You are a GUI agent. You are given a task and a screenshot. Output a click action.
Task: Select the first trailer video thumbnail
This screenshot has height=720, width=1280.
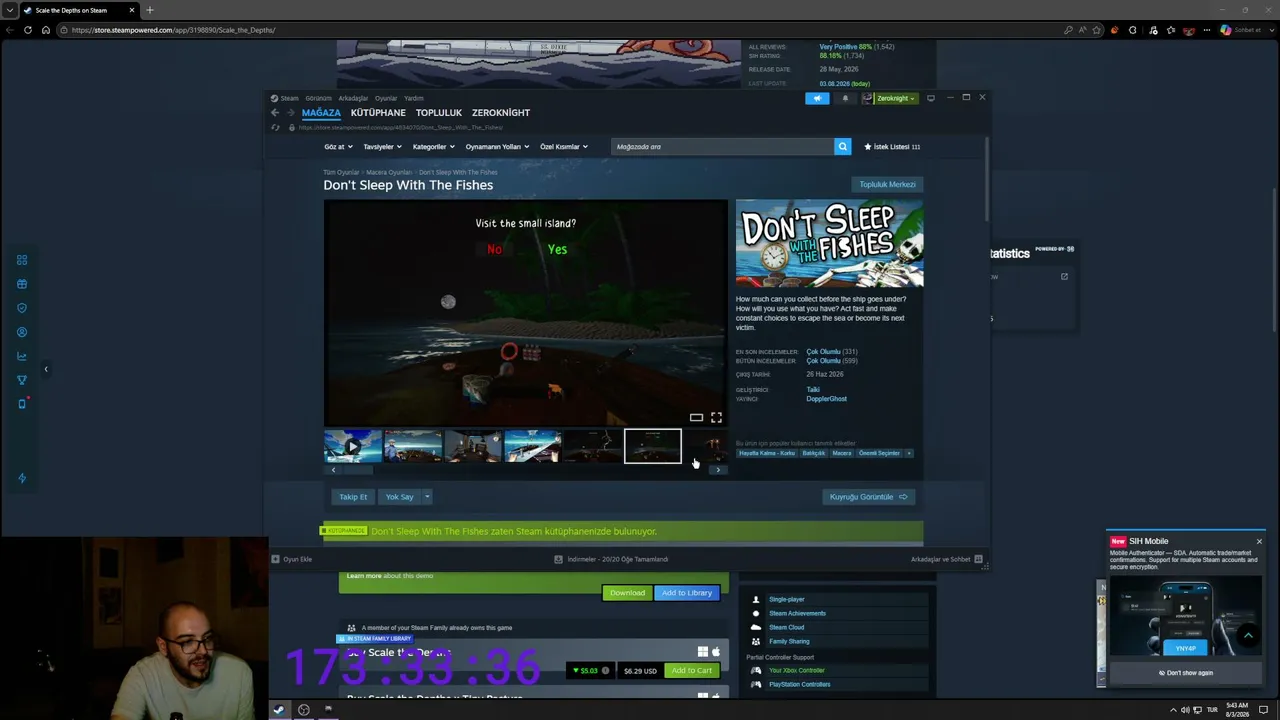click(353, 446)
